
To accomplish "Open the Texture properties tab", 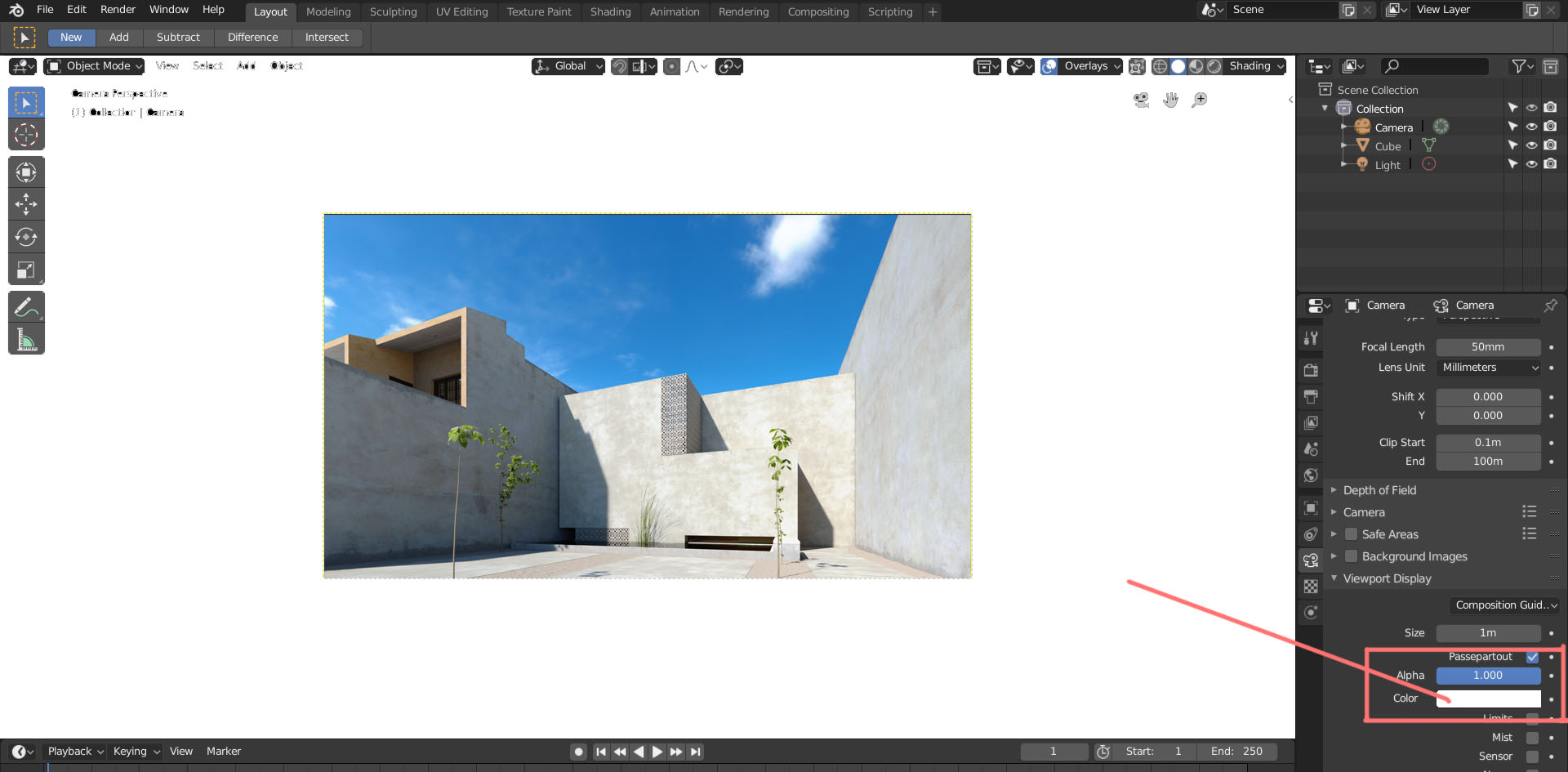I will [x=1311, y=587].
